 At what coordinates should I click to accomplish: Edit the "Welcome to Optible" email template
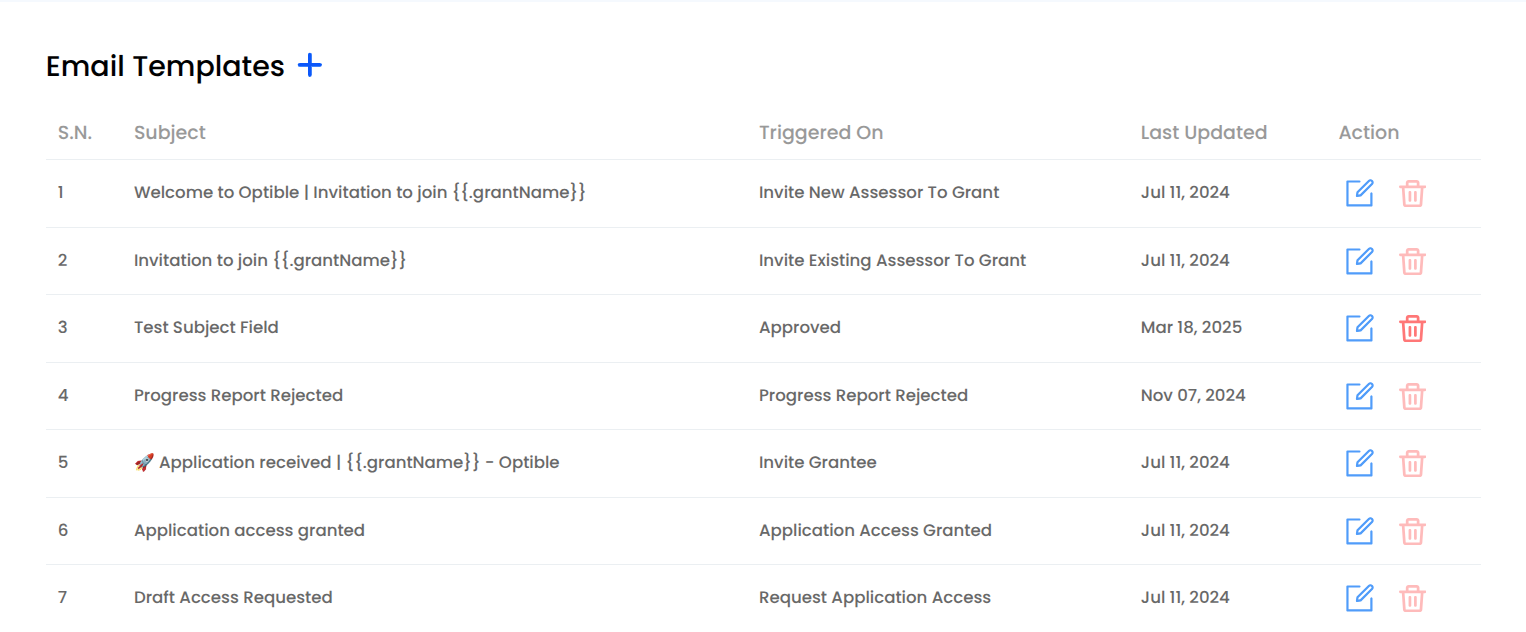1359,194
